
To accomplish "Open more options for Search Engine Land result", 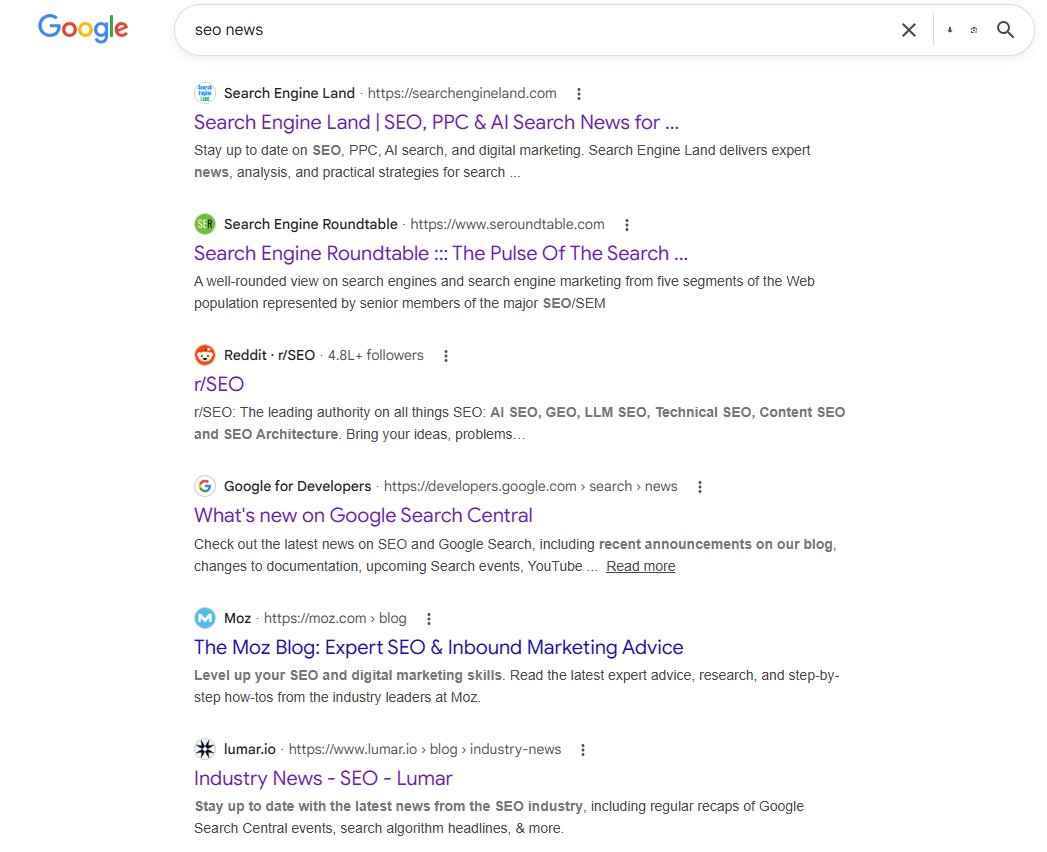I will click(x=579, y=93).
